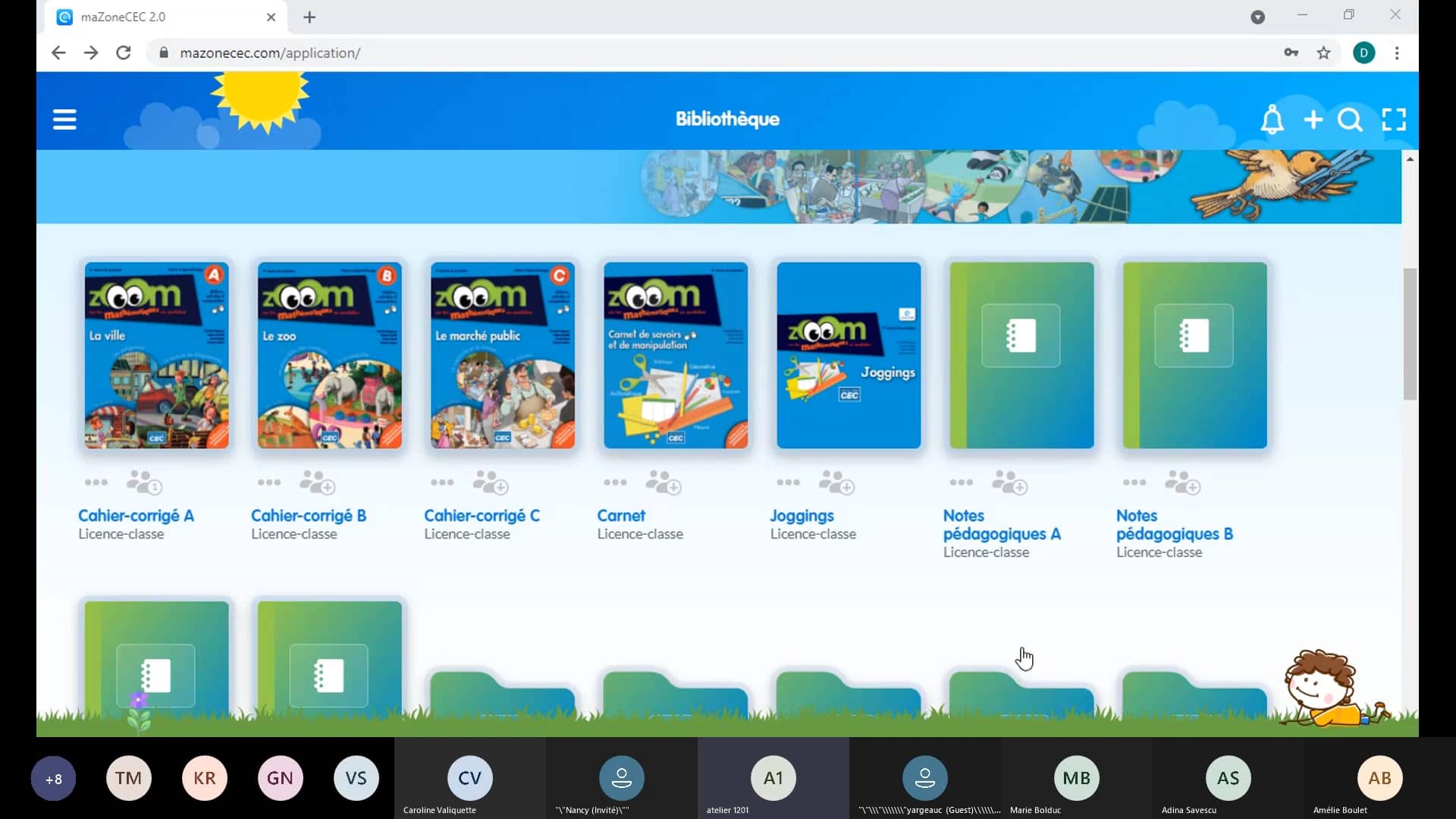Open the Cahier-corrigé C title link

click(x=482, y=516)
